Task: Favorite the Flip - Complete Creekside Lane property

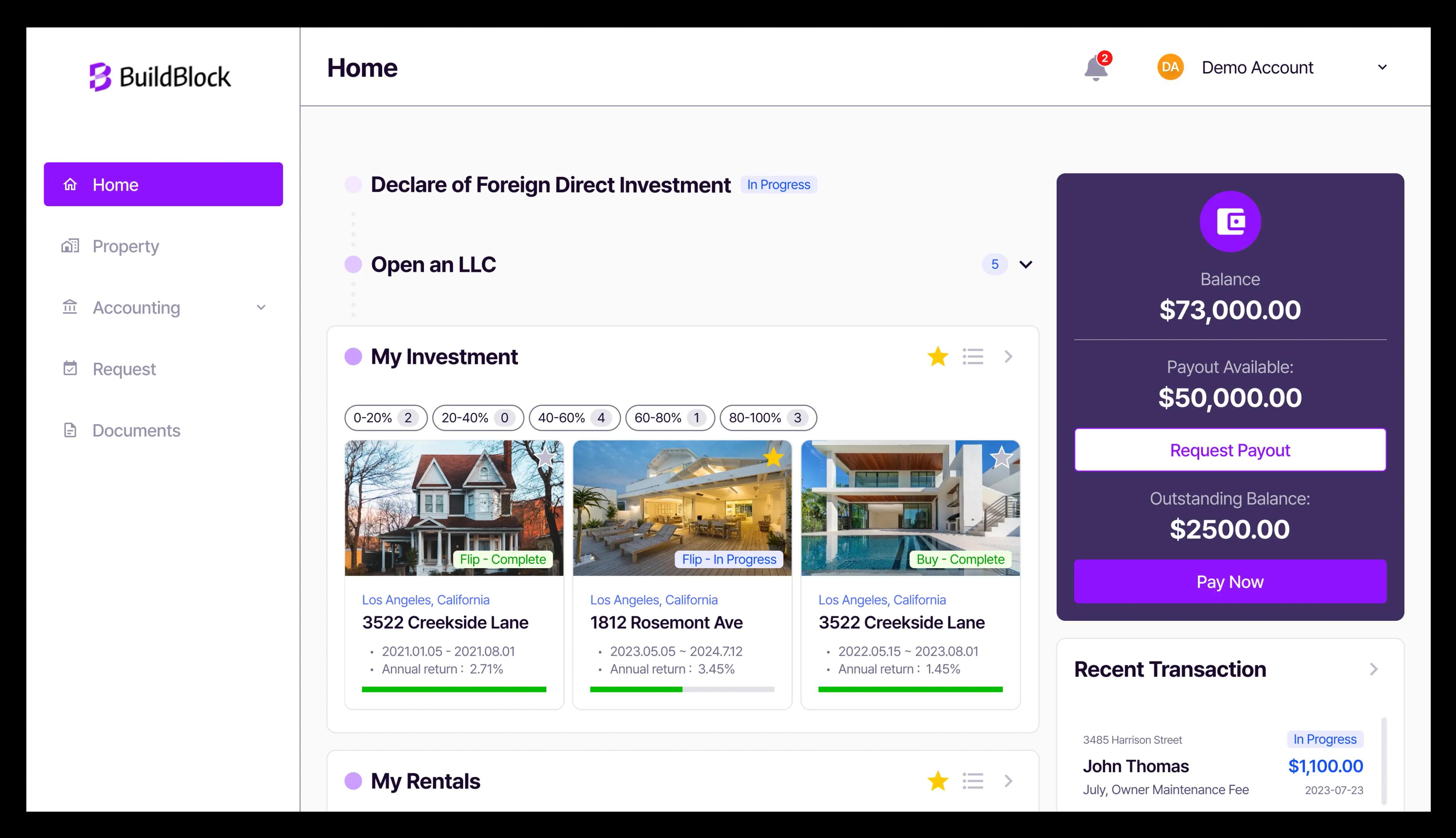Action: coord(544,457)
